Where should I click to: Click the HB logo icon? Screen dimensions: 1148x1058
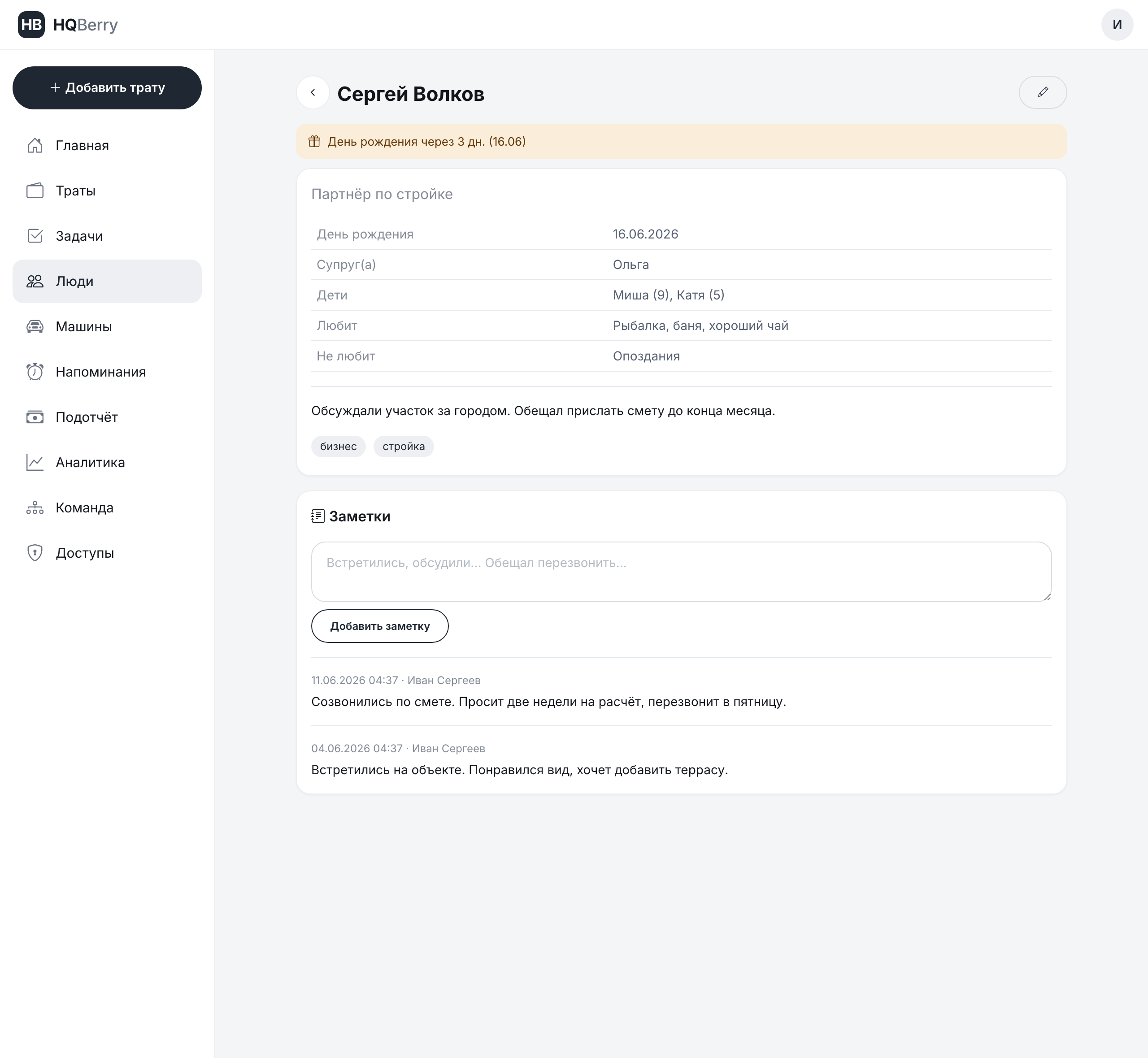tap(31, 25)
